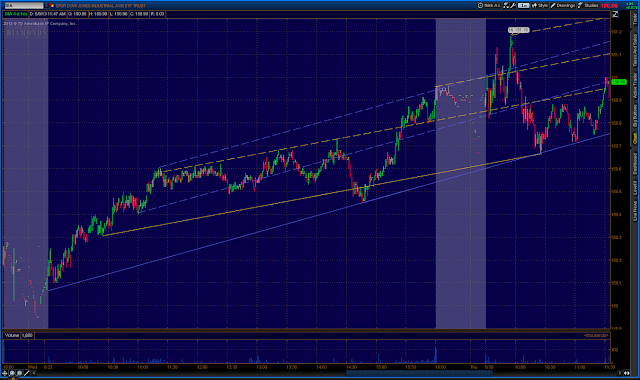Click the 1m timeframe button
640x380 pixels.
pyautogui.click(x=524, y=6)
